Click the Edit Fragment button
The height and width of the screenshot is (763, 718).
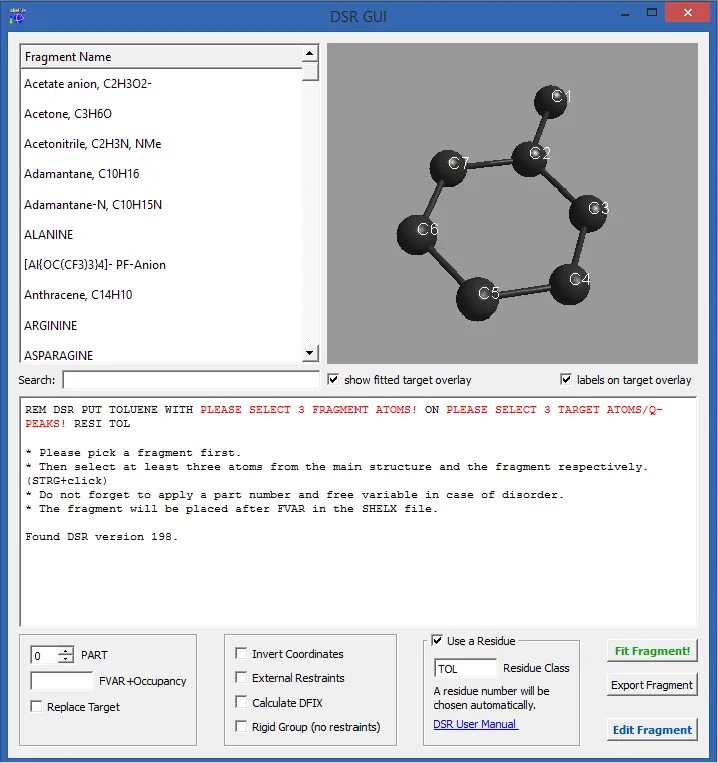click(x=652, y=729)
